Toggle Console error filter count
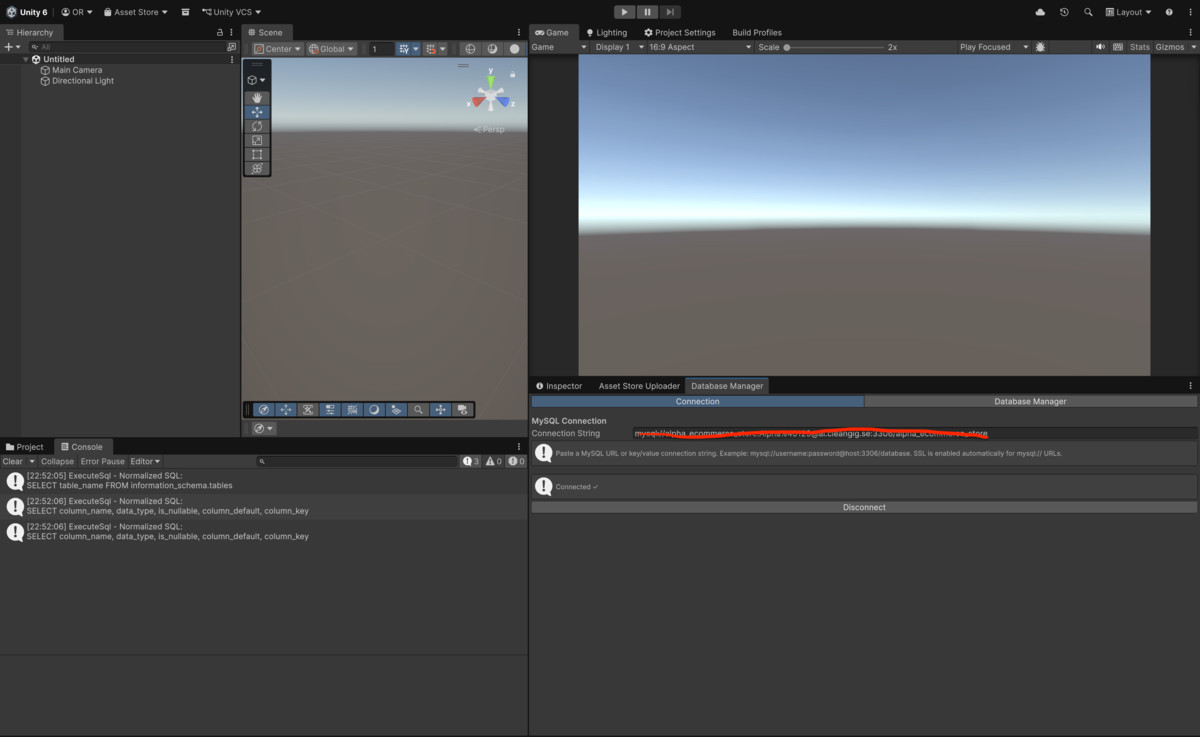 coord(515,461)
